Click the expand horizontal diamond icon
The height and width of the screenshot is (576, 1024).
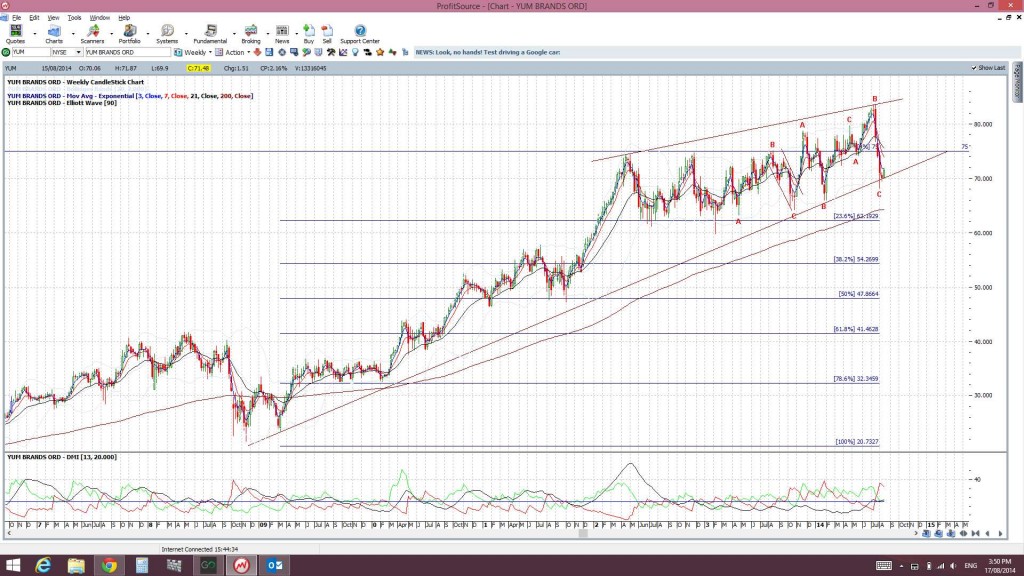click(x=963, y=534)
